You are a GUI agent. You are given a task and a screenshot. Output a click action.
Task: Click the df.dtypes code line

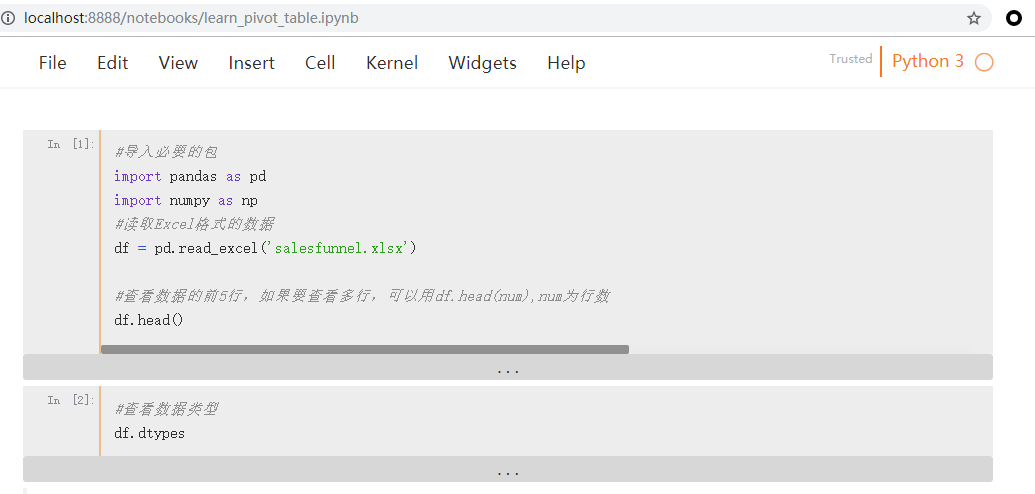pyautogui.click(x=149, y=434)
